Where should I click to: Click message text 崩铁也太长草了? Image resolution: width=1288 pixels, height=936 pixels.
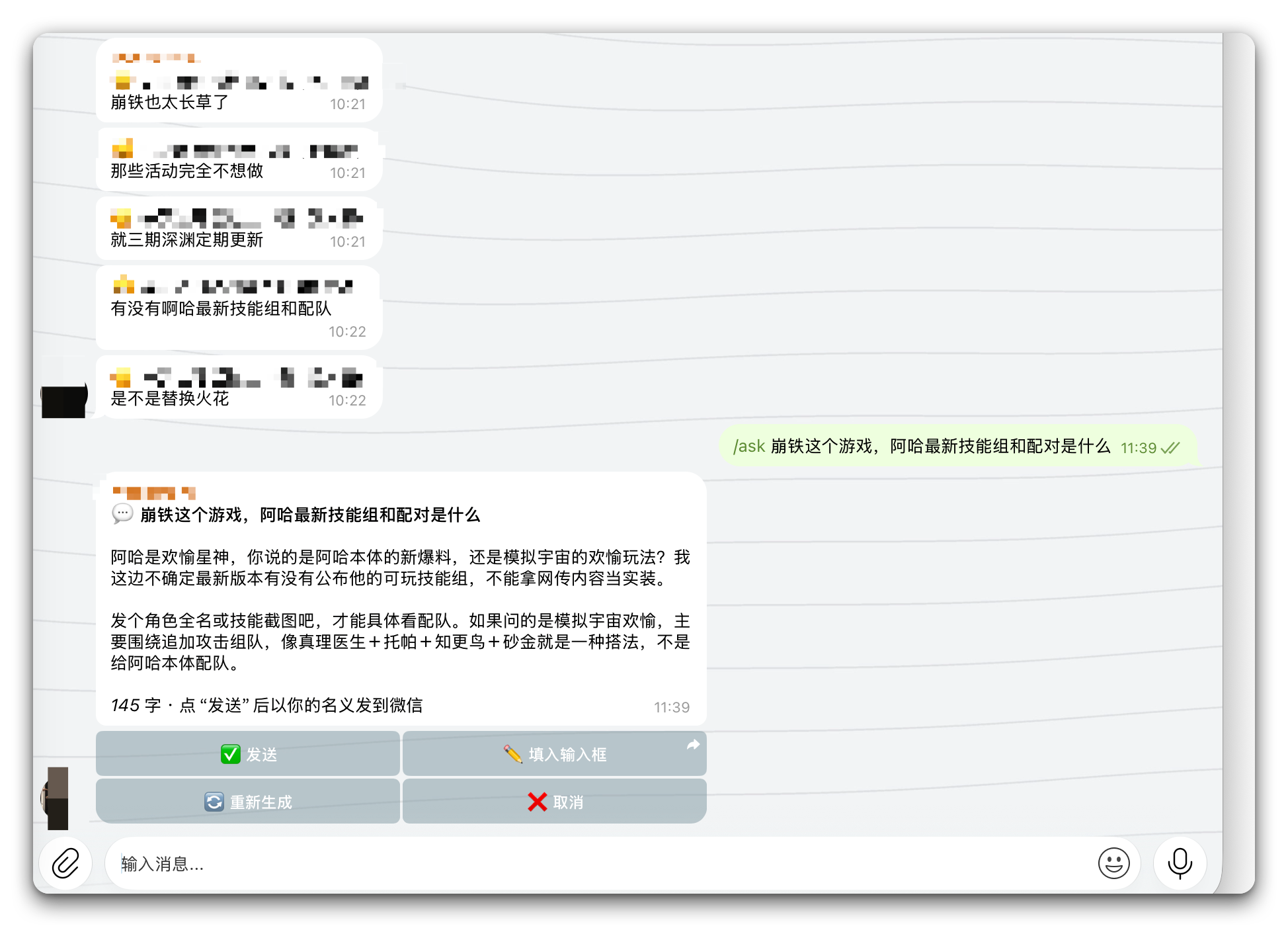[170, 102]
